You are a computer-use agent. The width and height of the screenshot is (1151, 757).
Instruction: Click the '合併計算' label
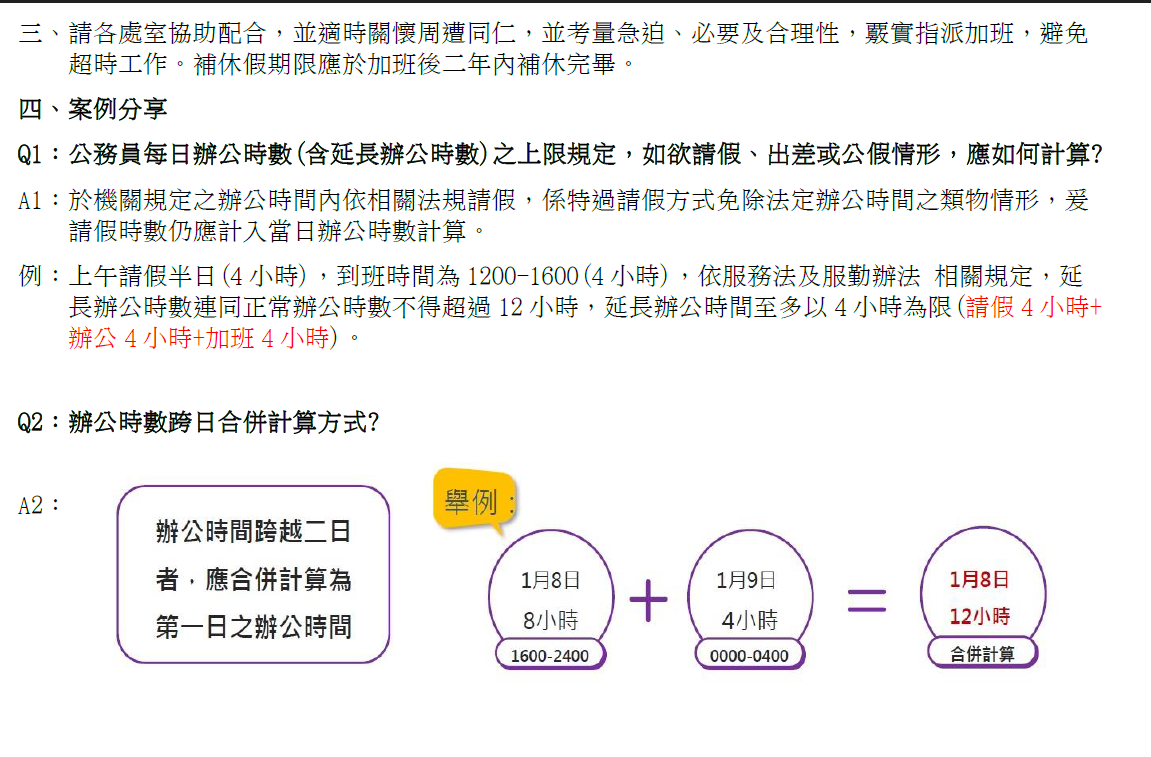point(982,653)
